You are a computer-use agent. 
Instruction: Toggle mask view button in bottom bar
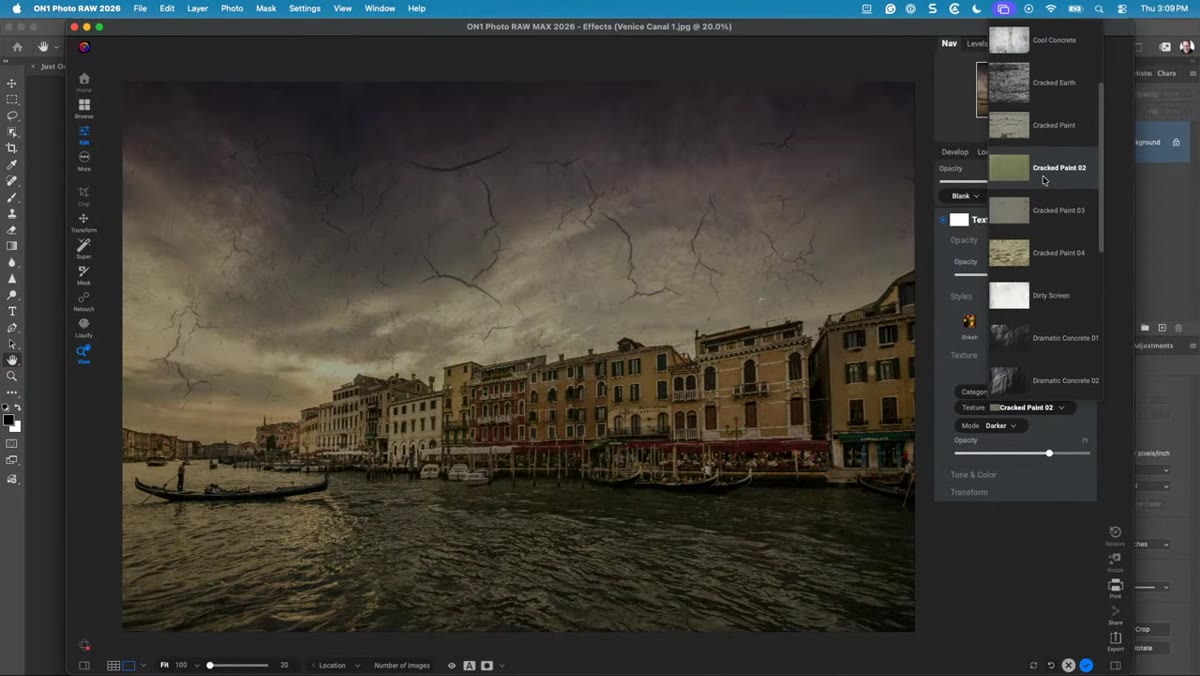487,665
